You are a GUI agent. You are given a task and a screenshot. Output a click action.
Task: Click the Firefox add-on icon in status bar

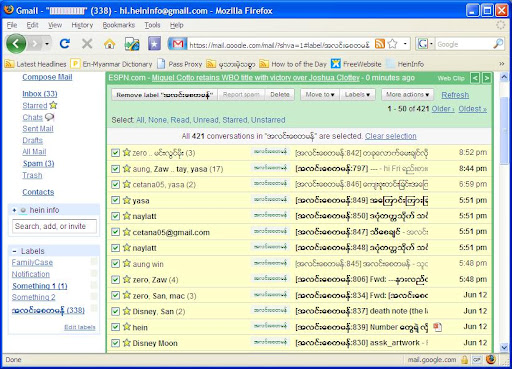tap(491, 359)
